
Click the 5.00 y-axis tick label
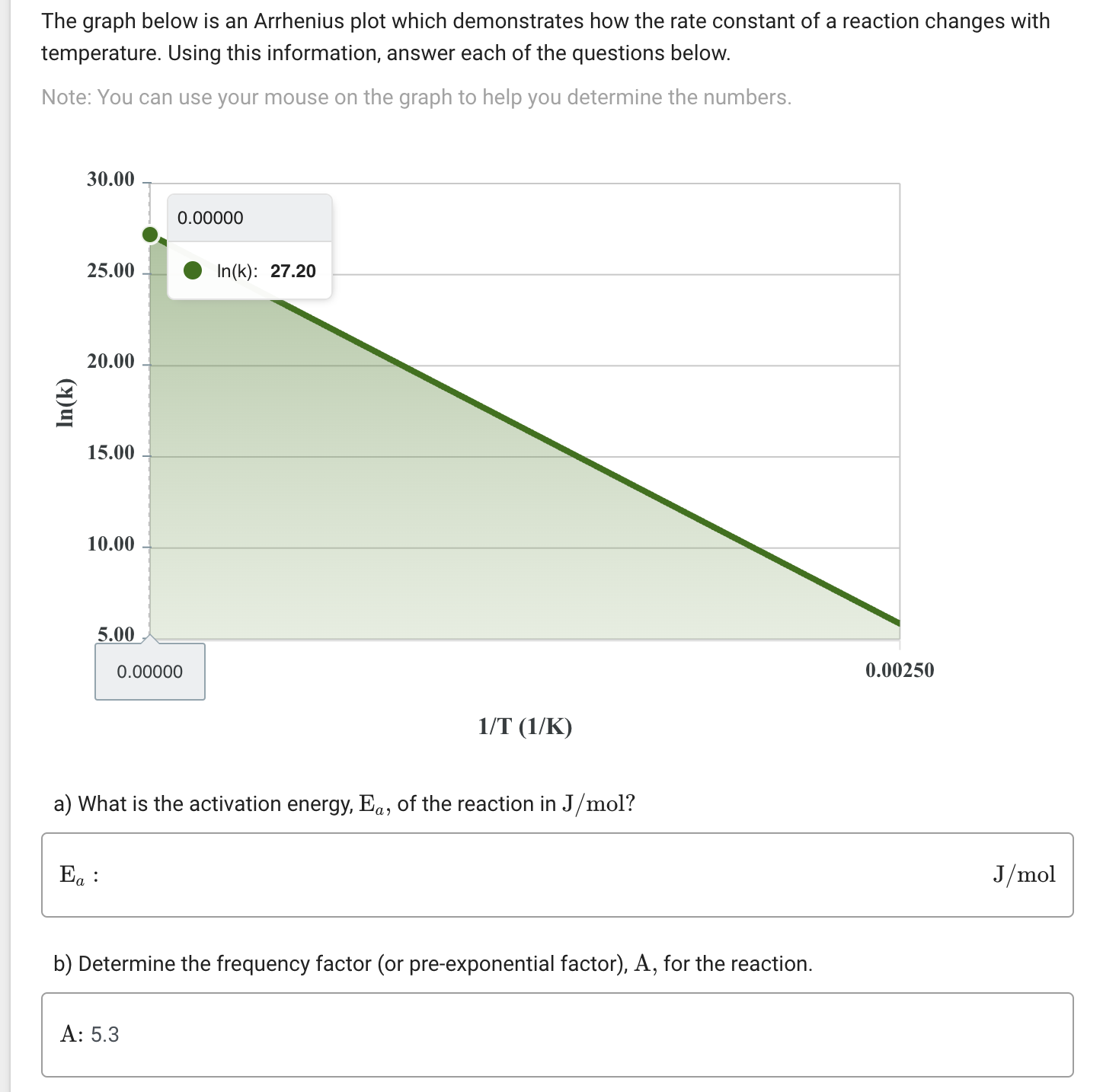pyautogui.click(x=116, y=632)
